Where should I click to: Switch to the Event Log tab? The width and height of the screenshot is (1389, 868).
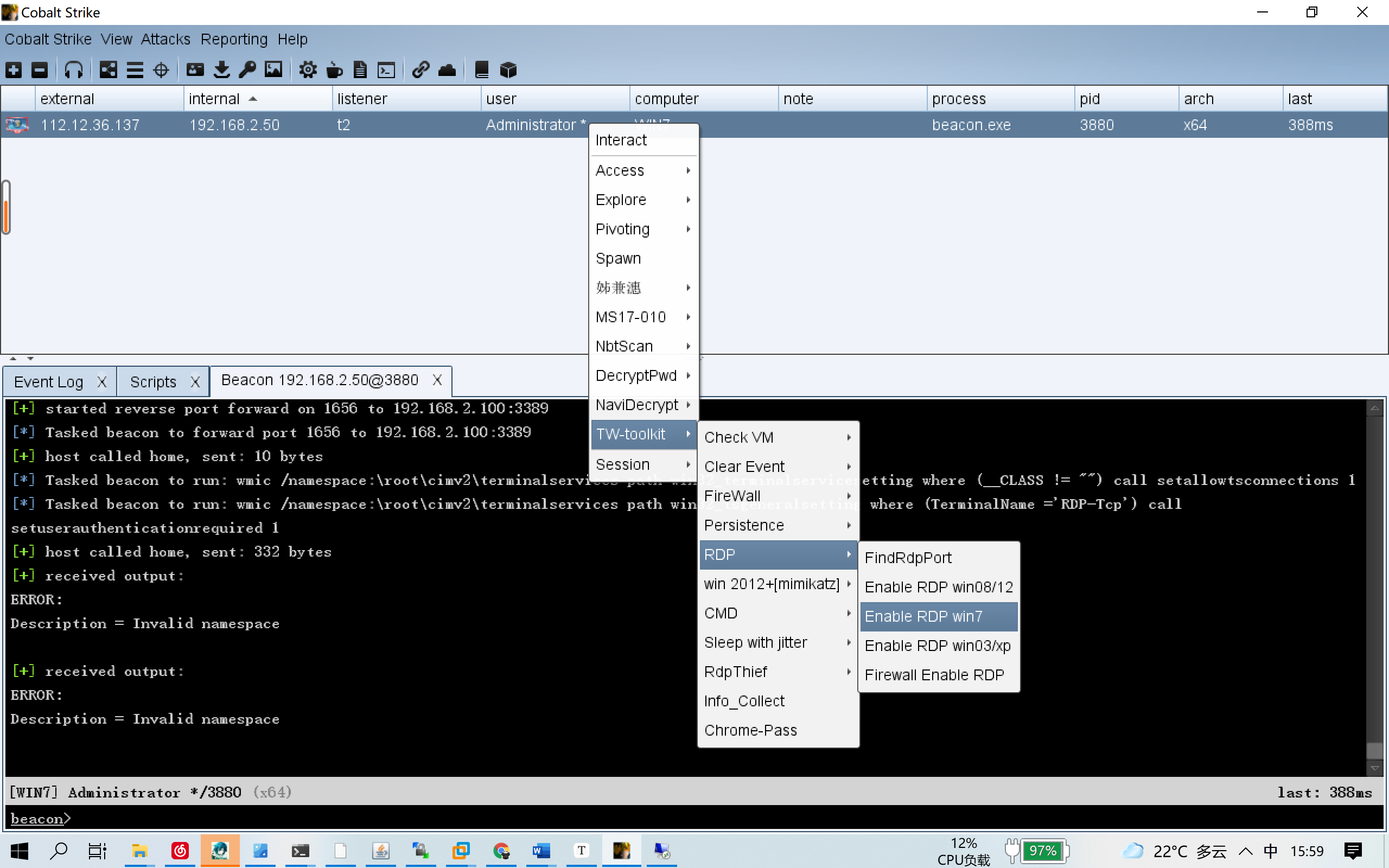(x=49, y=382)
